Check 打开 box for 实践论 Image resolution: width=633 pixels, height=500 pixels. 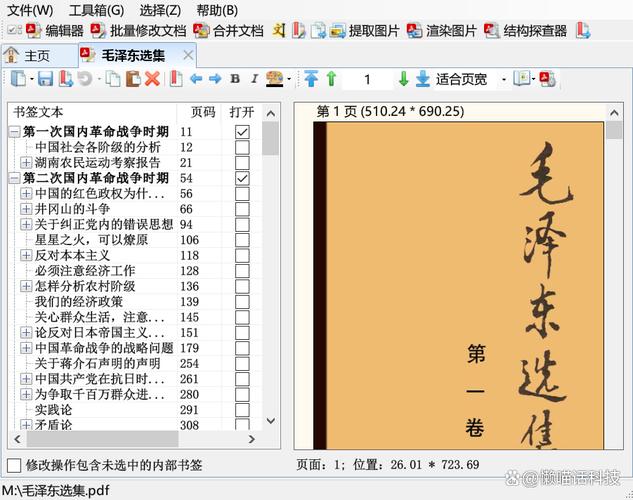(242, 410)
